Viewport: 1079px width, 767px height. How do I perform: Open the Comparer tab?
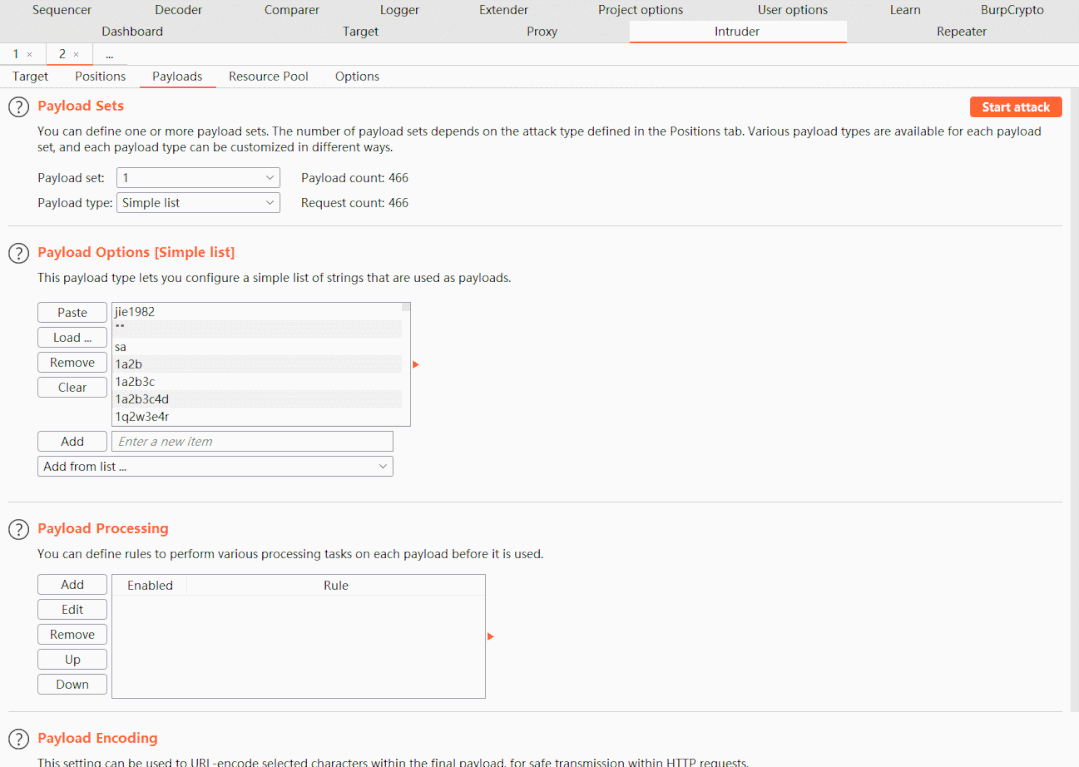(x=292, y=10)
